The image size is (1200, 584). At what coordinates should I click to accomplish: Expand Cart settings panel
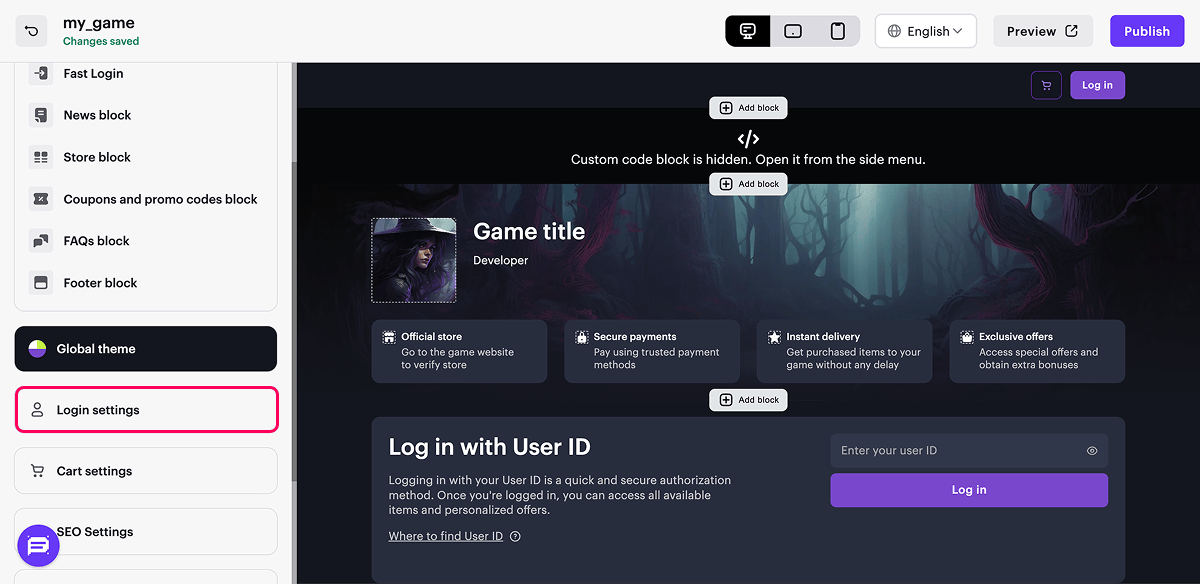click(x=145, y=471)
